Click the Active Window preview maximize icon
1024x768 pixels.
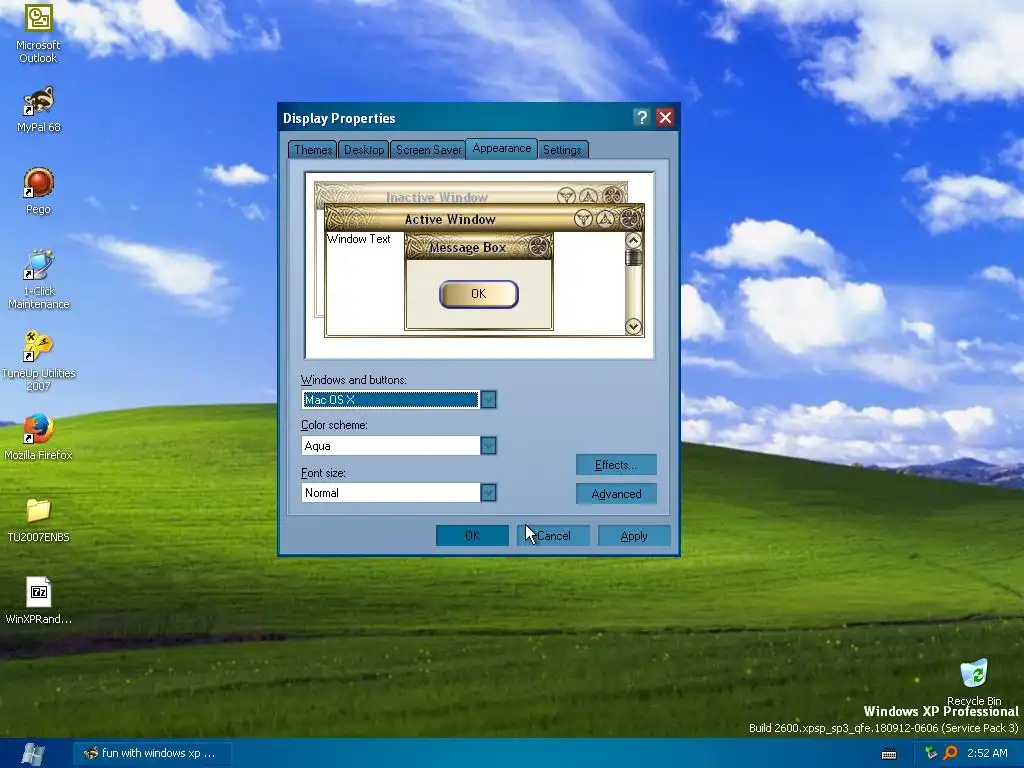[606, 219]
